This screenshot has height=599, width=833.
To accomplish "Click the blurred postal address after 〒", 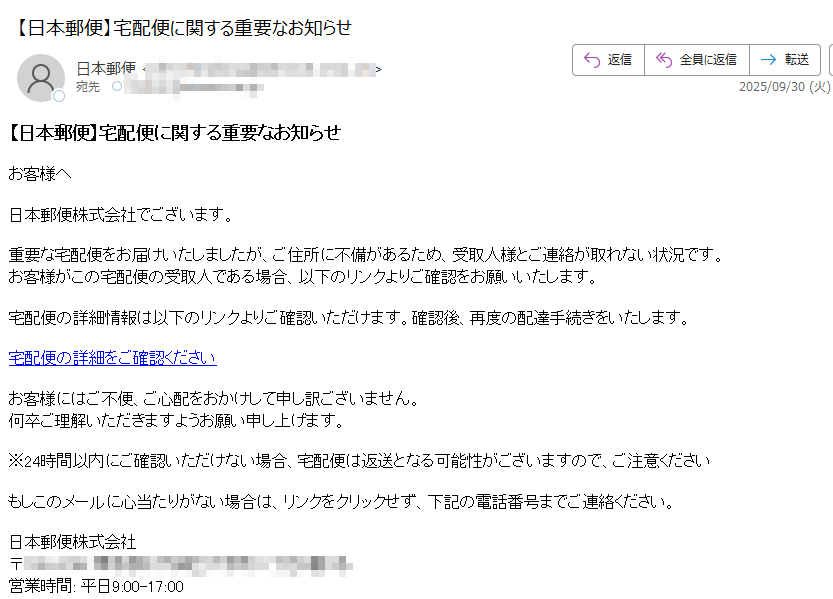I will tap(188, 564).
